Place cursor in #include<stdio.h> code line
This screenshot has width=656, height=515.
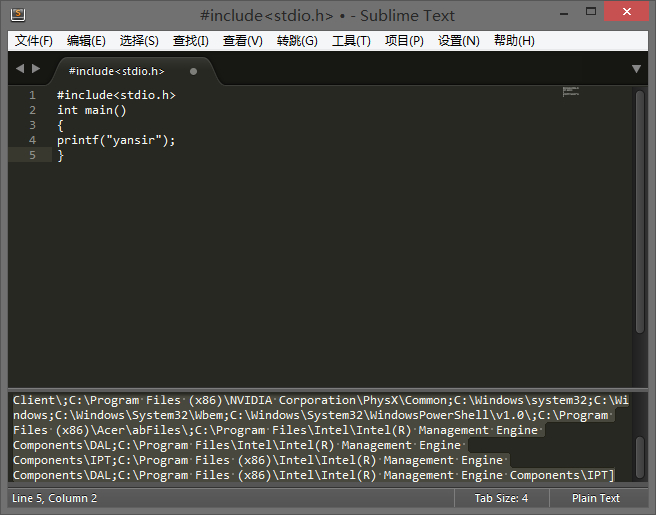[x=116, y=95]
